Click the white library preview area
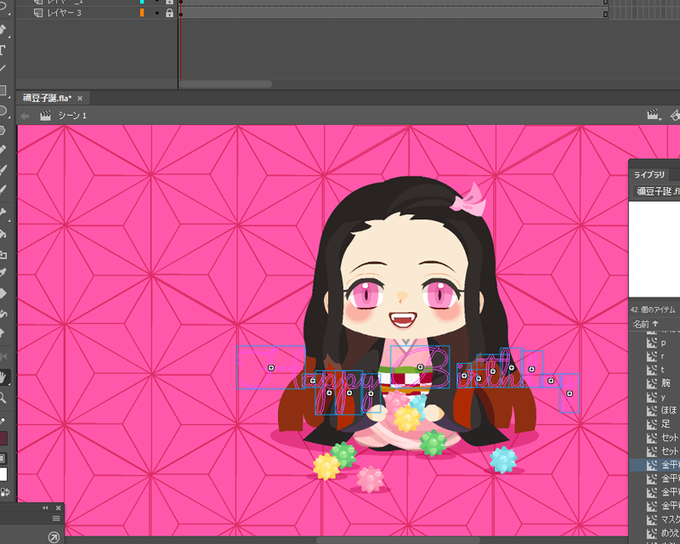The image size is (680, 544). pyautogui.click(x=654, y=249)
